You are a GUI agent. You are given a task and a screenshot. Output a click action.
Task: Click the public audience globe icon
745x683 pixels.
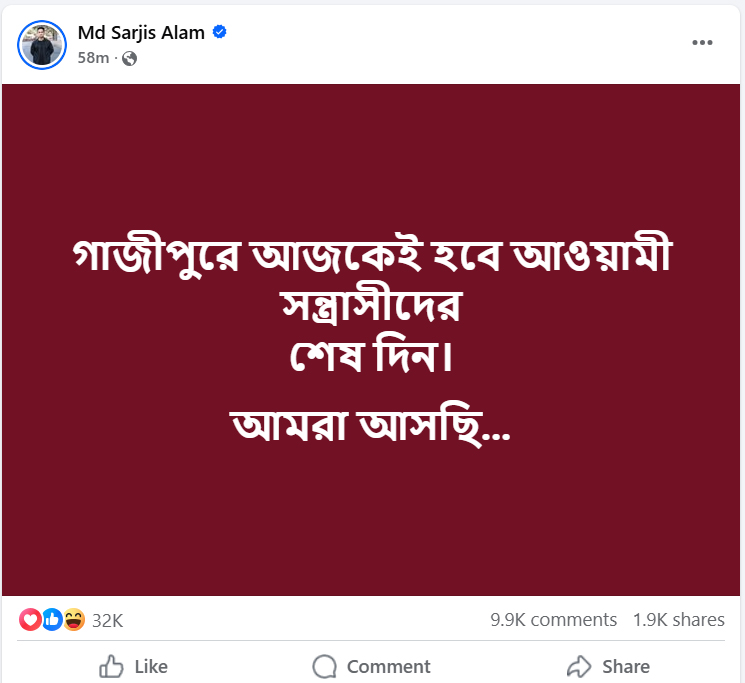point(129,58)
